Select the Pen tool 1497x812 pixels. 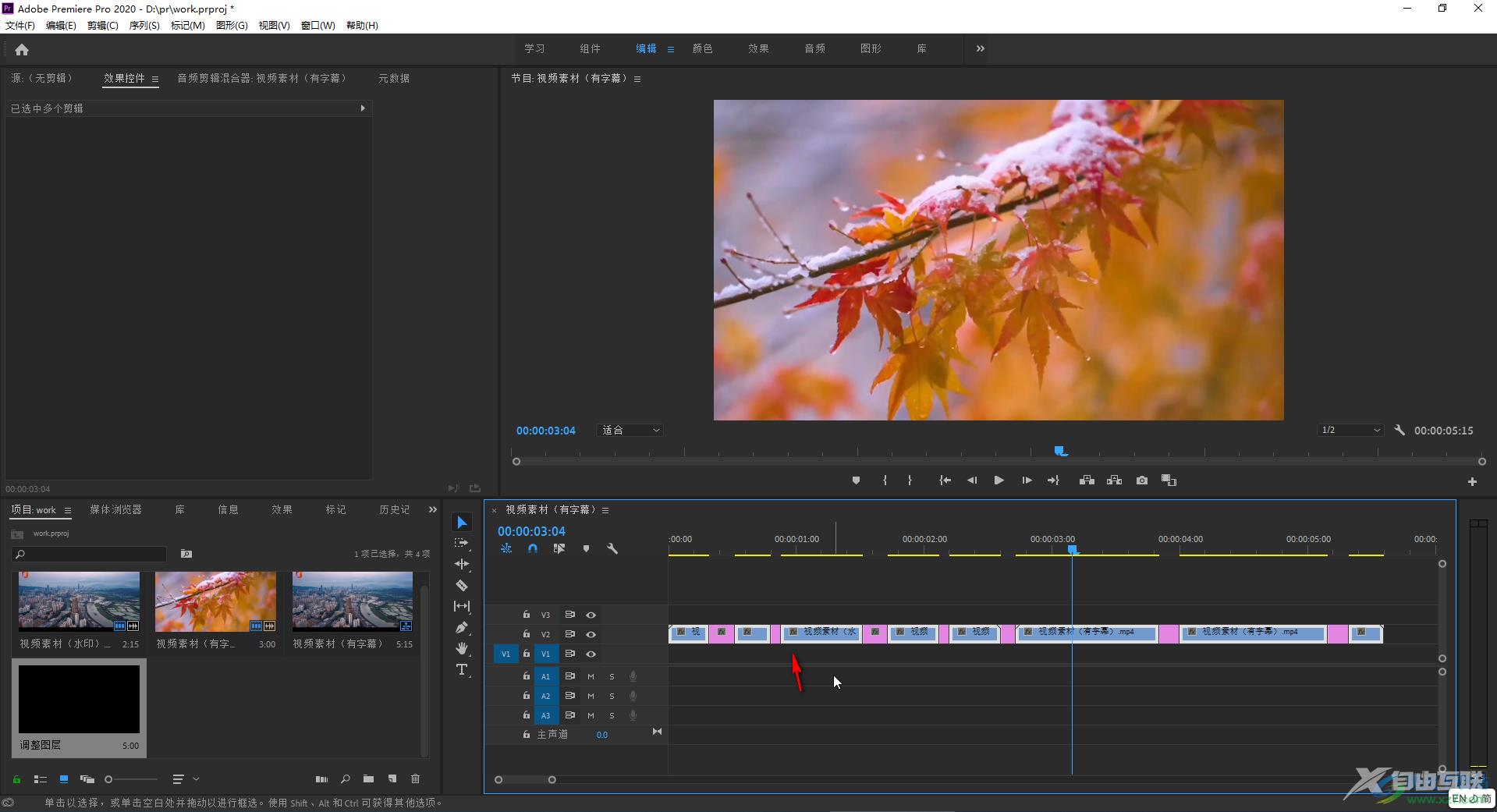462,627
